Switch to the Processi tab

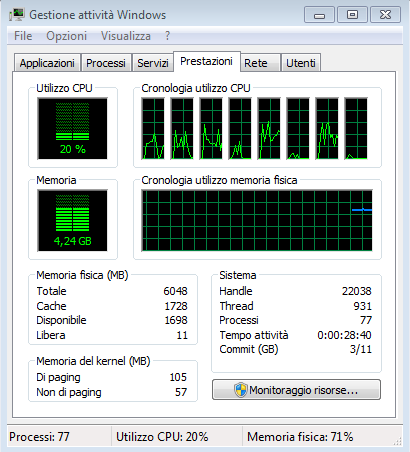106,63
